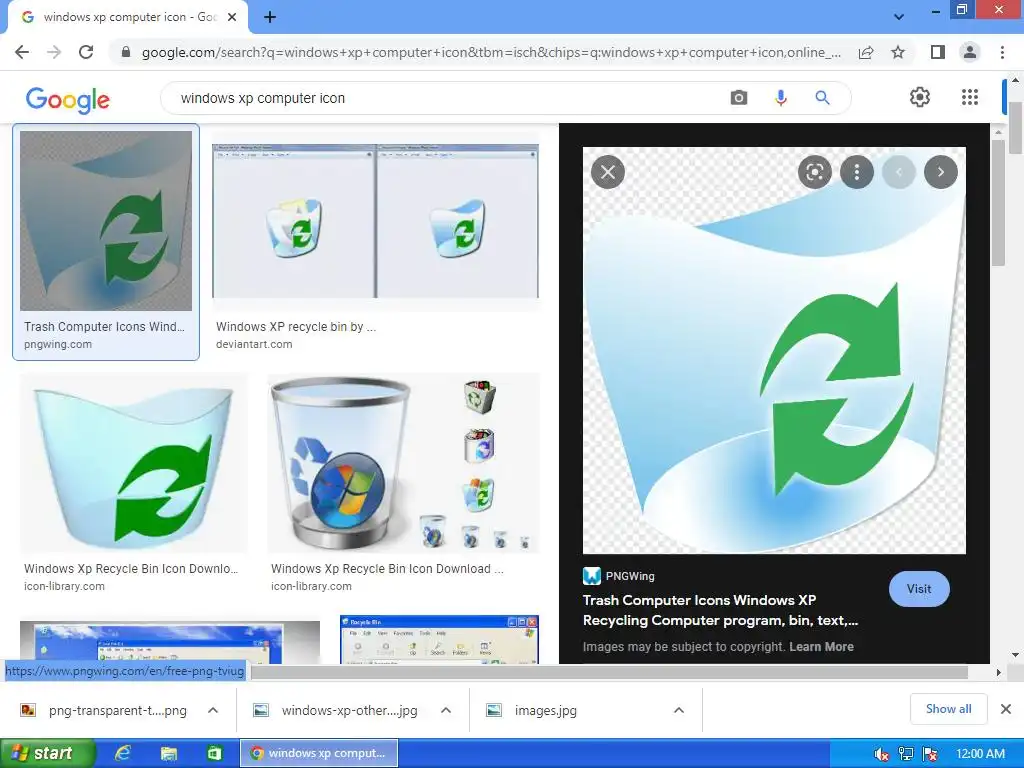
Task: Close the image preview panel
Action: tap(608, 172)
